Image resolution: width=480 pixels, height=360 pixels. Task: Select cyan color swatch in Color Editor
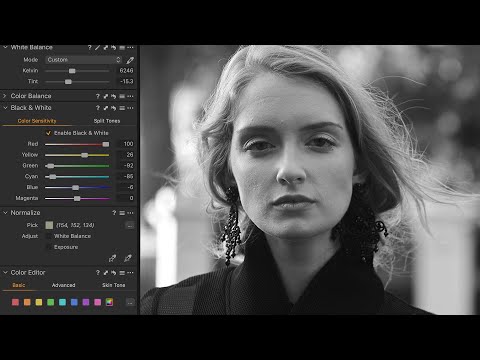point(62,302)
